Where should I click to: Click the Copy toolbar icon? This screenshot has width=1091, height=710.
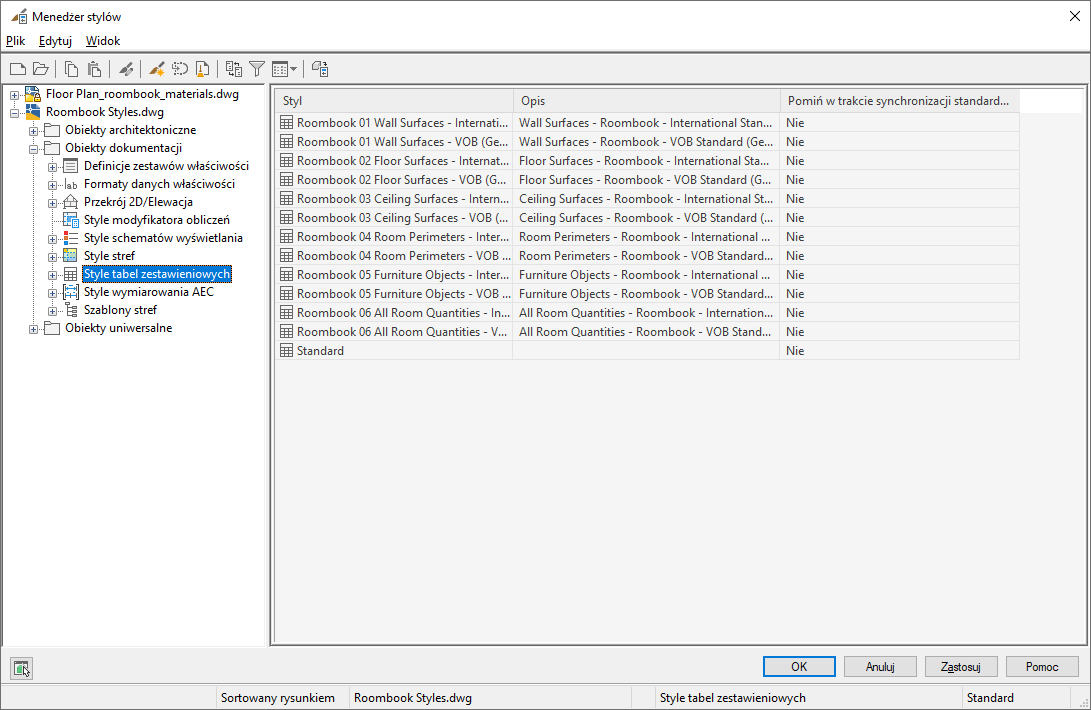[71, 69]
